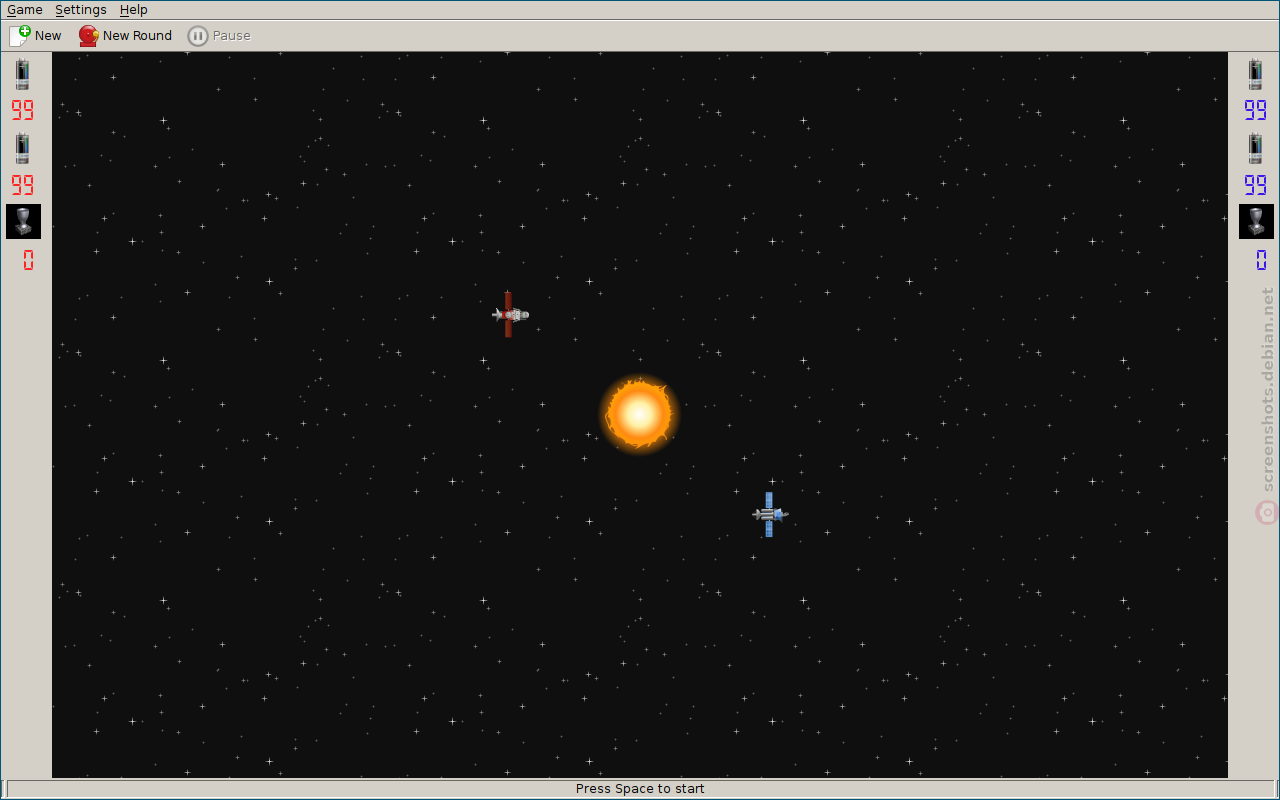Click the blue player's top 99 value

[1256, 110]
